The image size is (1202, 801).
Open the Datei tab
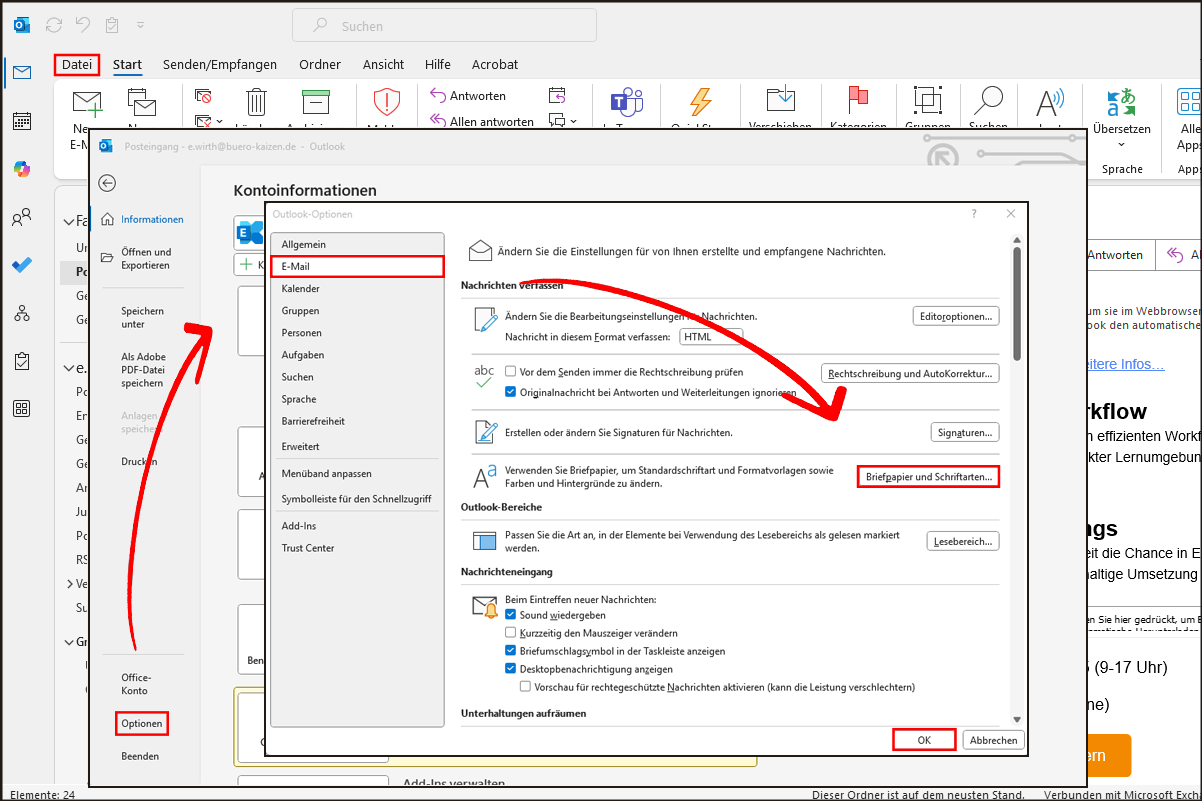77,64
